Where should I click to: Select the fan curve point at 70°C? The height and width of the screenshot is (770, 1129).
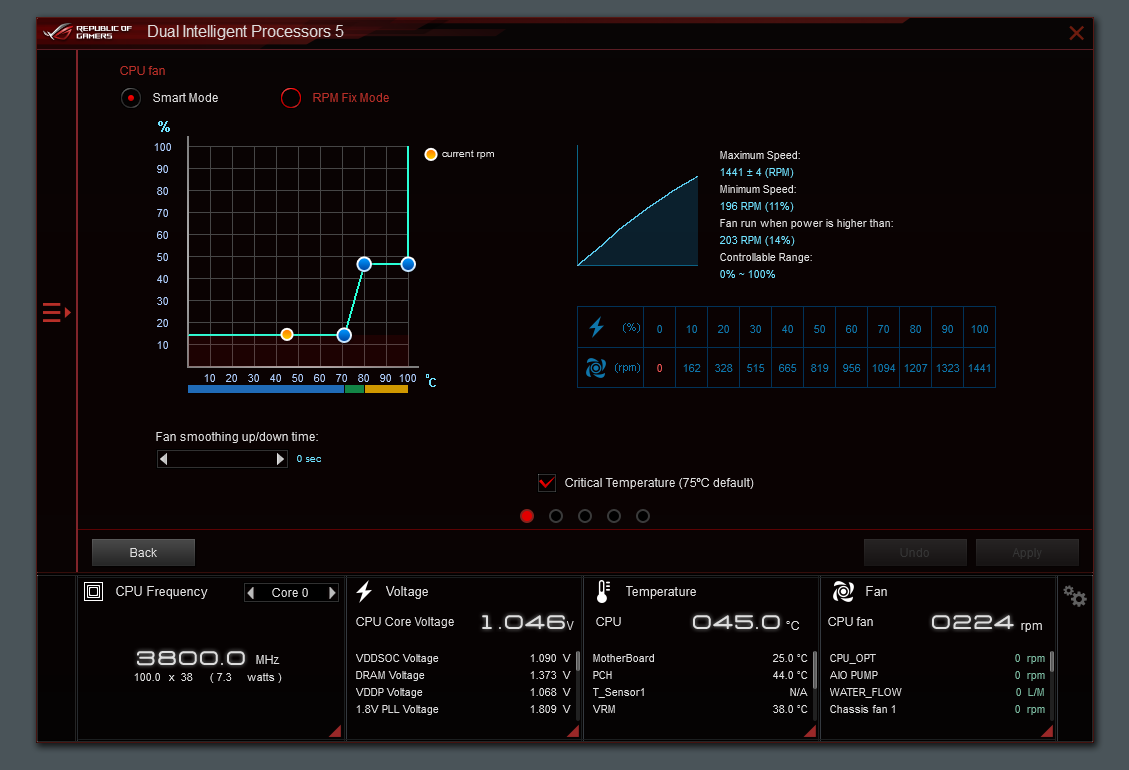tap(344, 335)
